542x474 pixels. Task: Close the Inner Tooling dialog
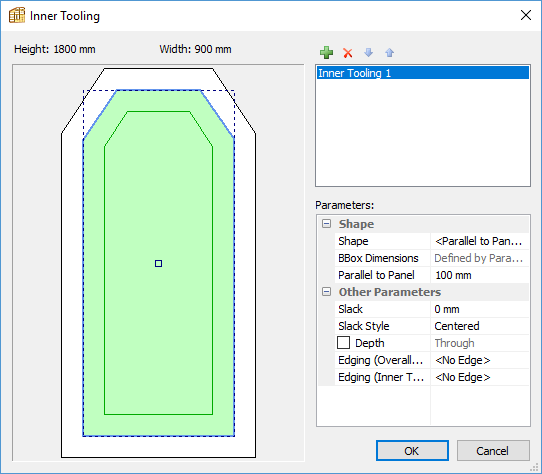(526, 15)
